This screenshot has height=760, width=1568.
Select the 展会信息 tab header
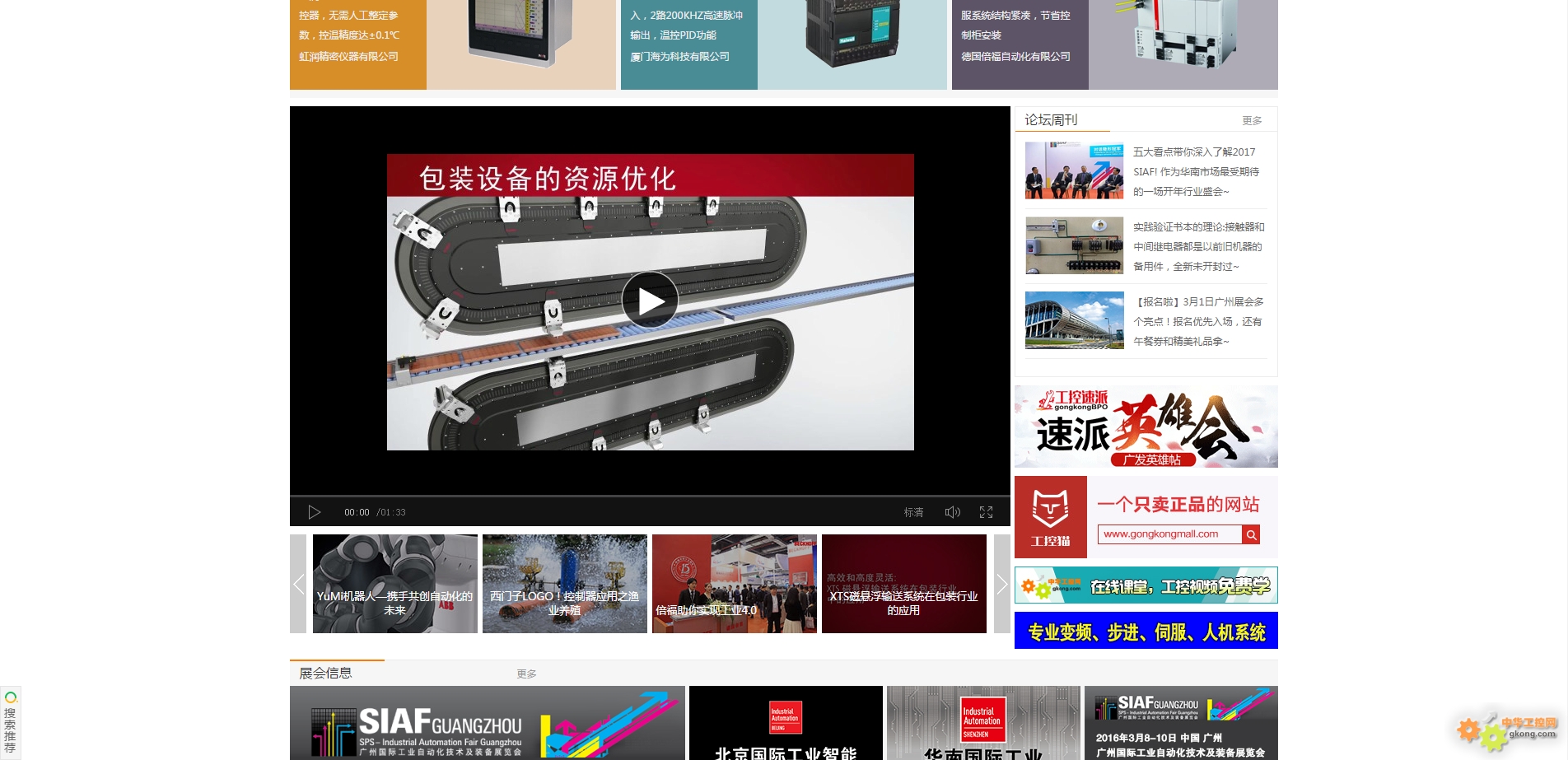[326, 674]
